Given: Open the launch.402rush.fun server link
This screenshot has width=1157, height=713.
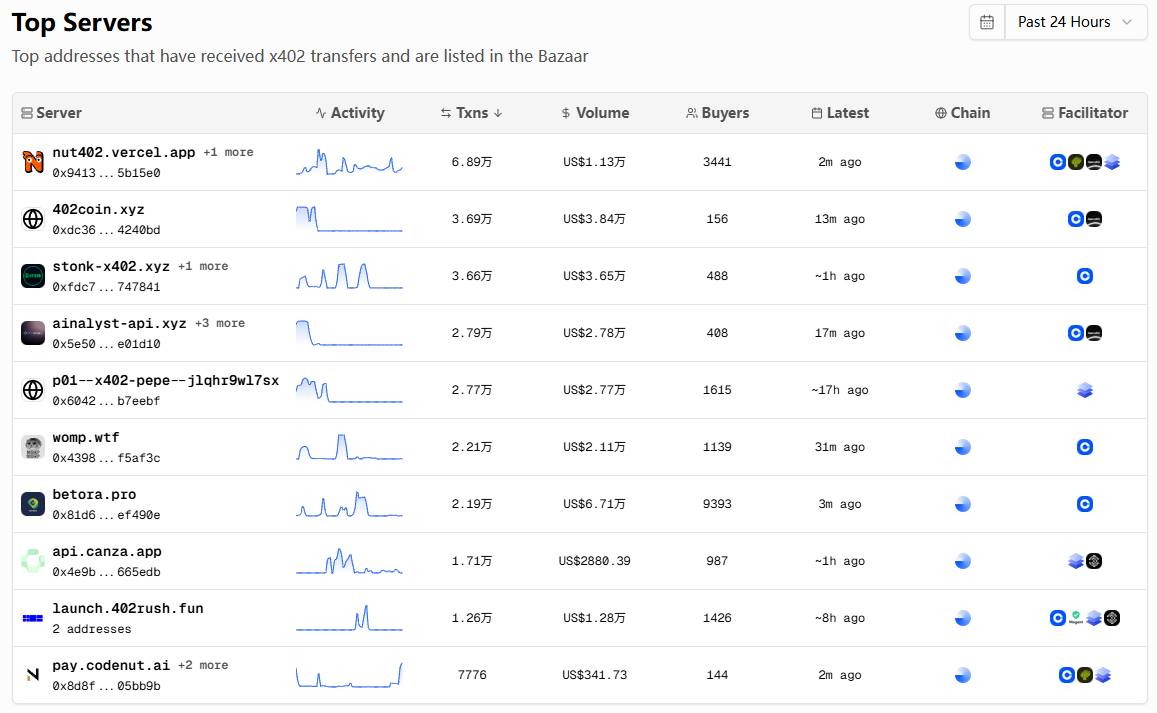Looking at the screenshot, I should click(x=127, y=608).
